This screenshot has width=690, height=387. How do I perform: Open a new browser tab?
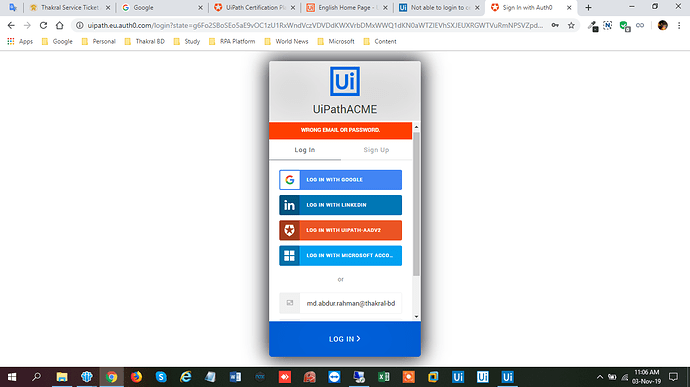point(588,7)
